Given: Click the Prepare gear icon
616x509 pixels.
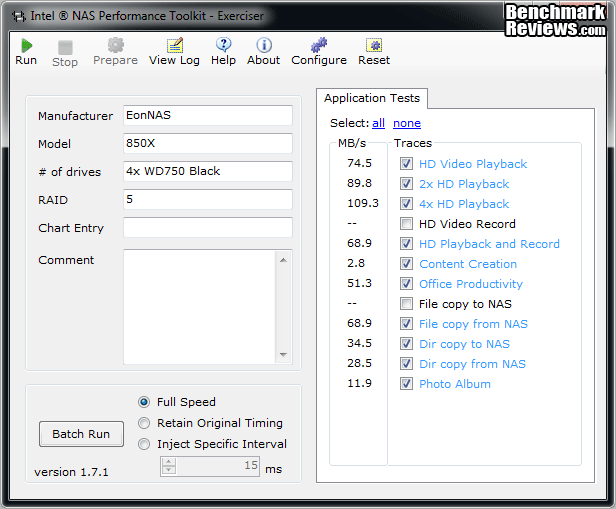Looking at the screenshot, I should click(116, 45).
